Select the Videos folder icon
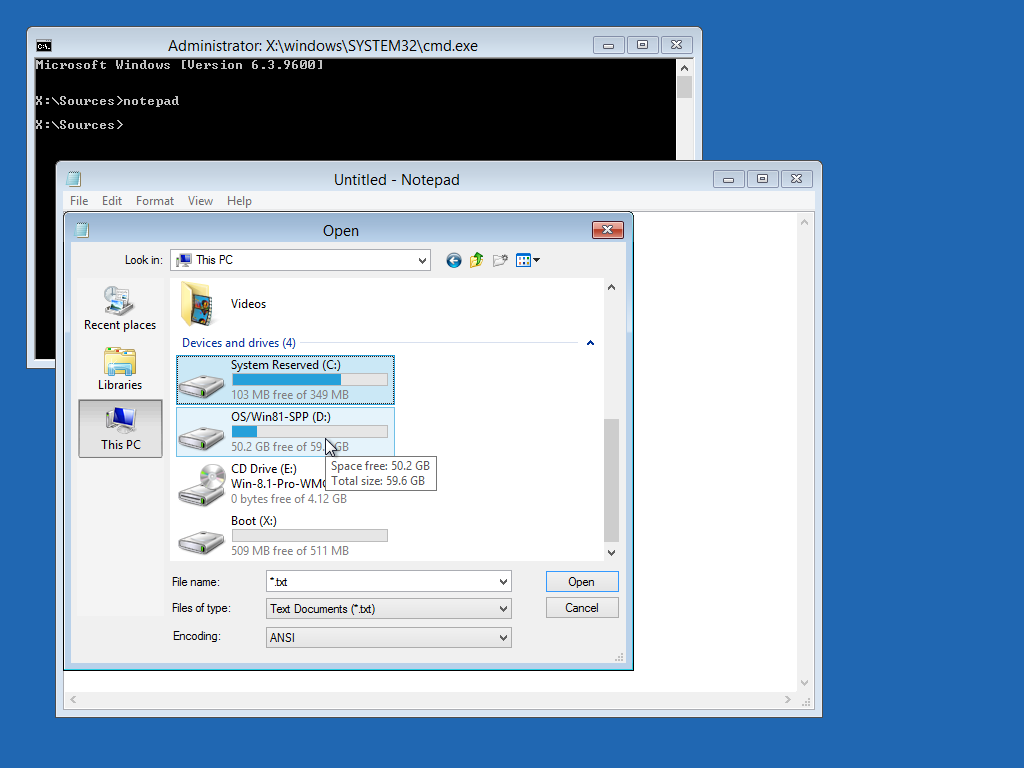The width and height of the screenshot is (1024, 768). [197, 304]
